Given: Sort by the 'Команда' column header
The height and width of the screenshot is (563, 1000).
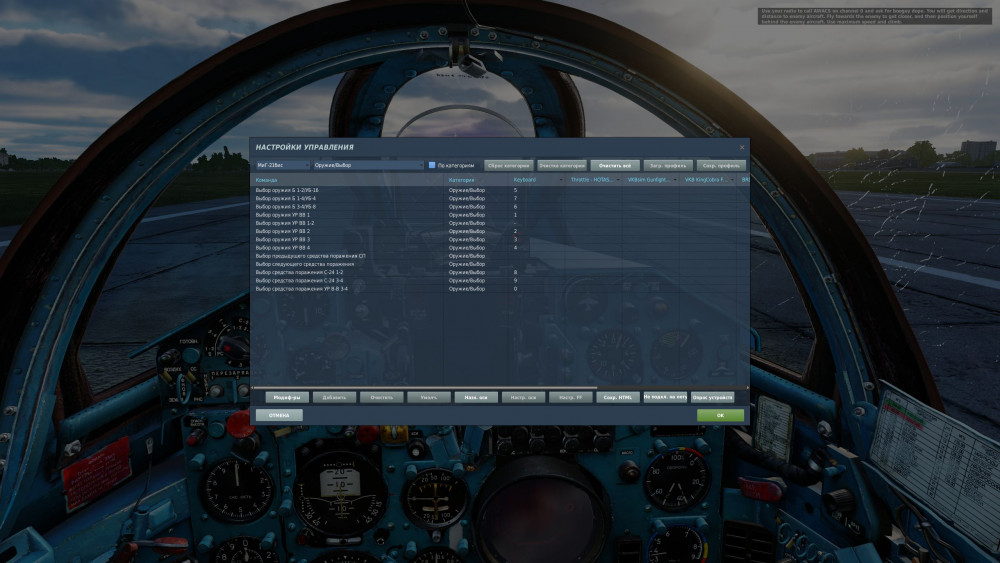Looking at the screenshot, I should (348, 180).
